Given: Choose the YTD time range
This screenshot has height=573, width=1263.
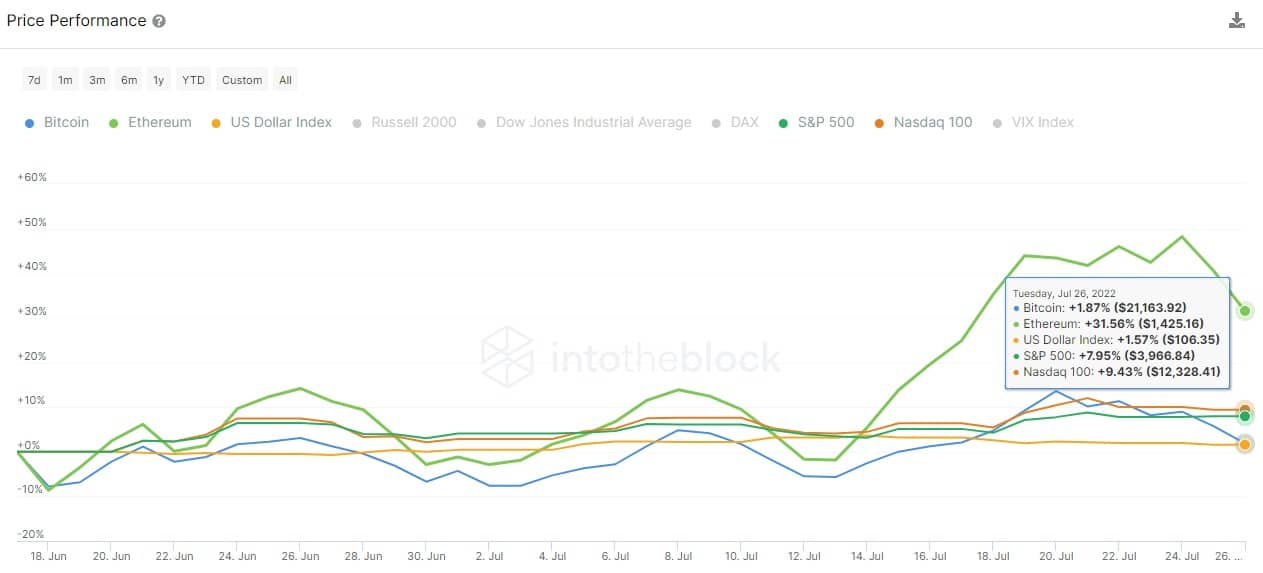Looking at the screenshot, I should pos(193,80).
